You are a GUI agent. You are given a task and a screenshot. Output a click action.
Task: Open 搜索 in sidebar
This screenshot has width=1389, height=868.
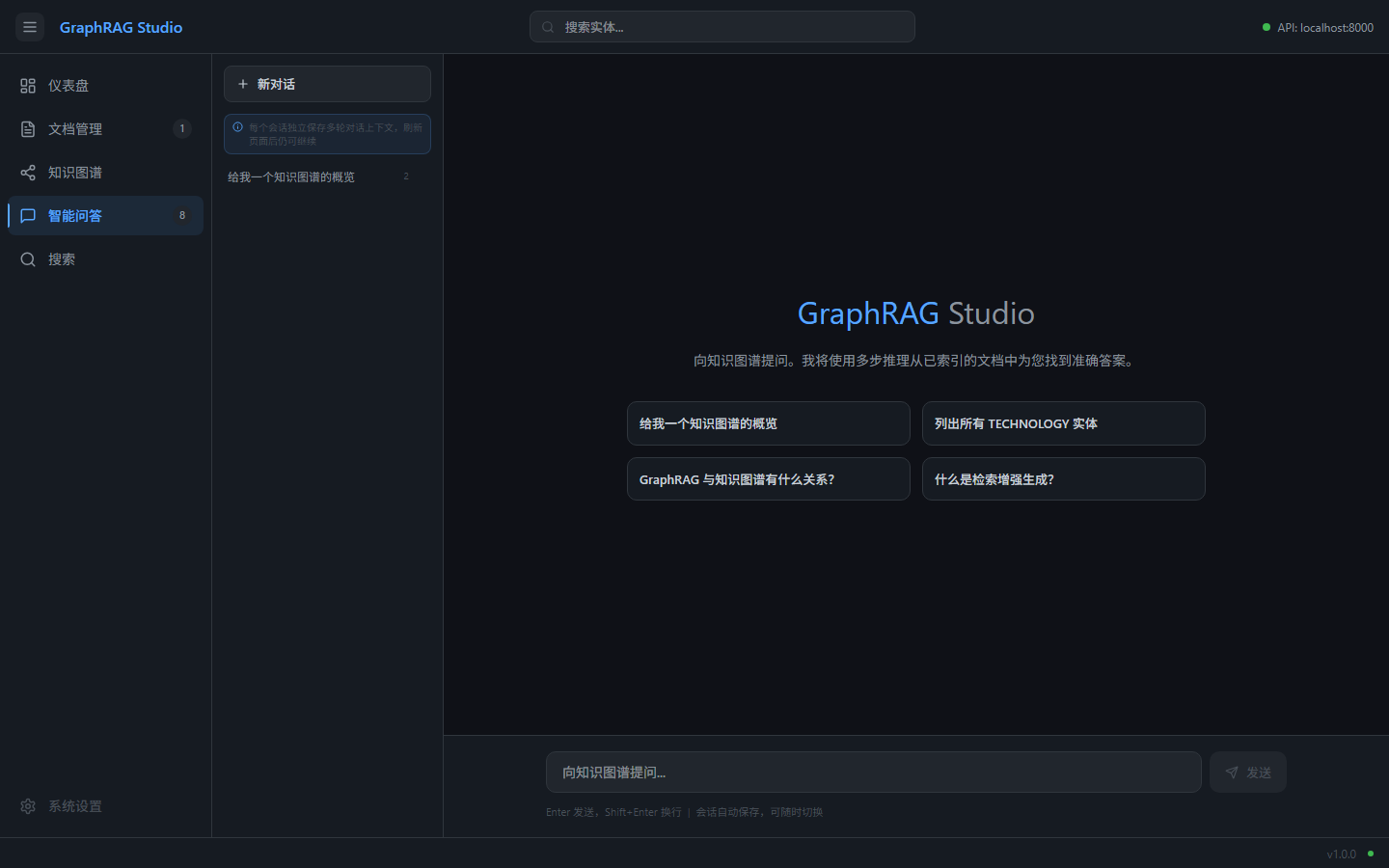click(x=105, y=258)
